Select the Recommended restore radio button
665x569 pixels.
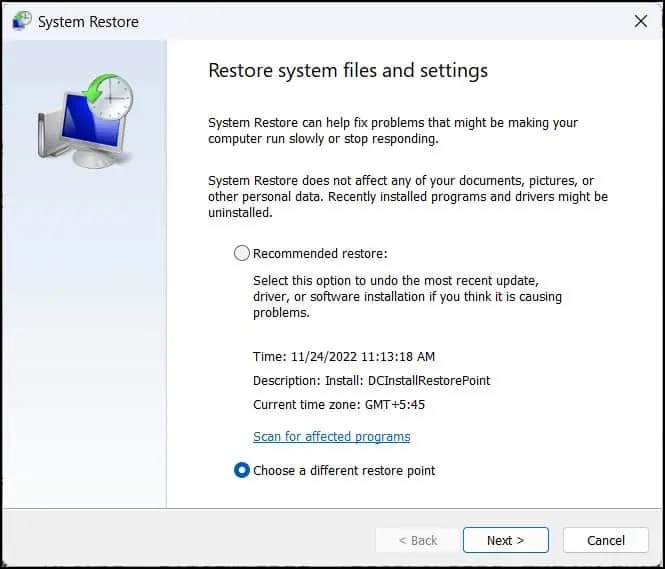[241, 254]
